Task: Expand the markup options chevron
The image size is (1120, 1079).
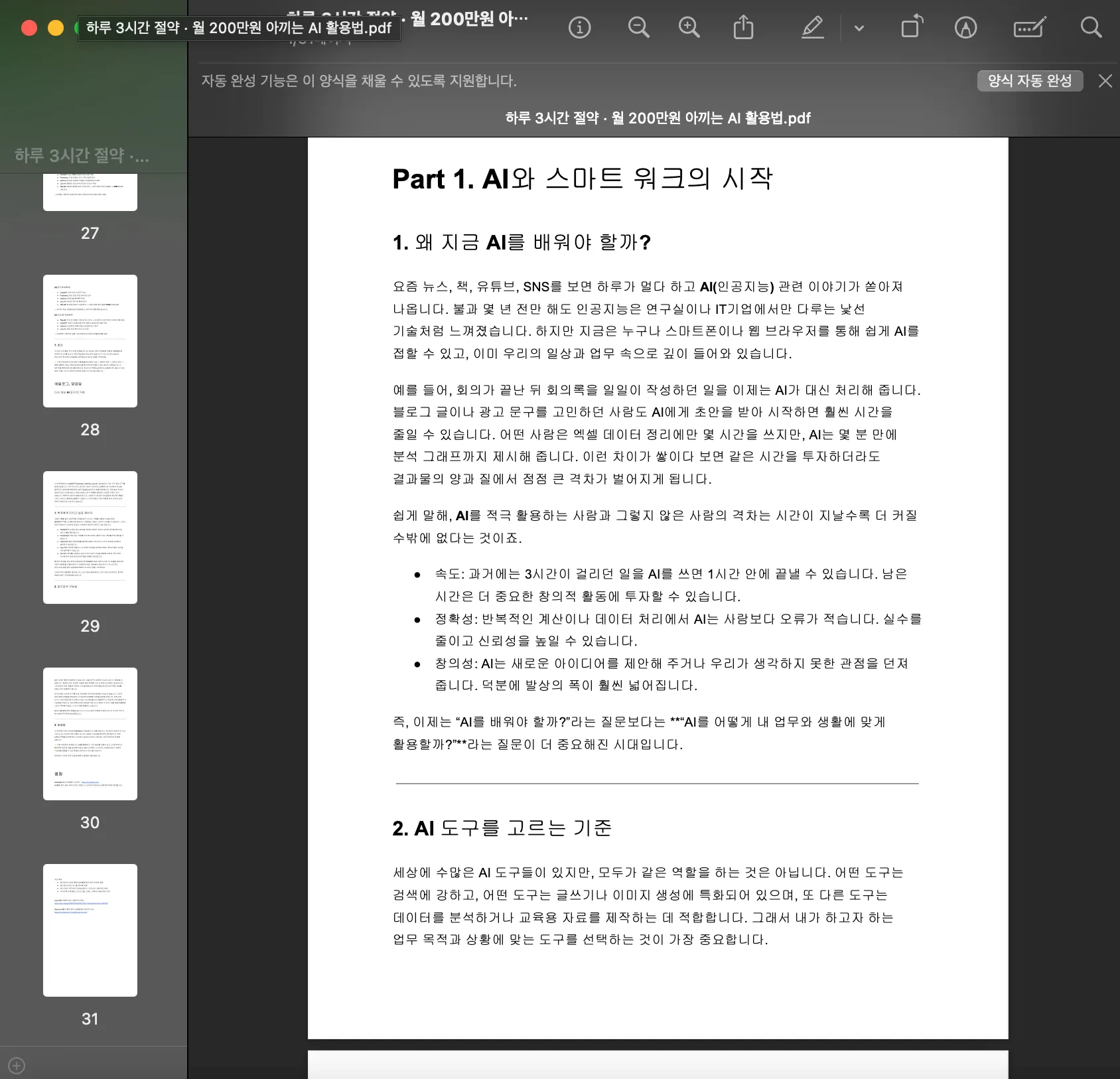Action: (x=859, y=27)
